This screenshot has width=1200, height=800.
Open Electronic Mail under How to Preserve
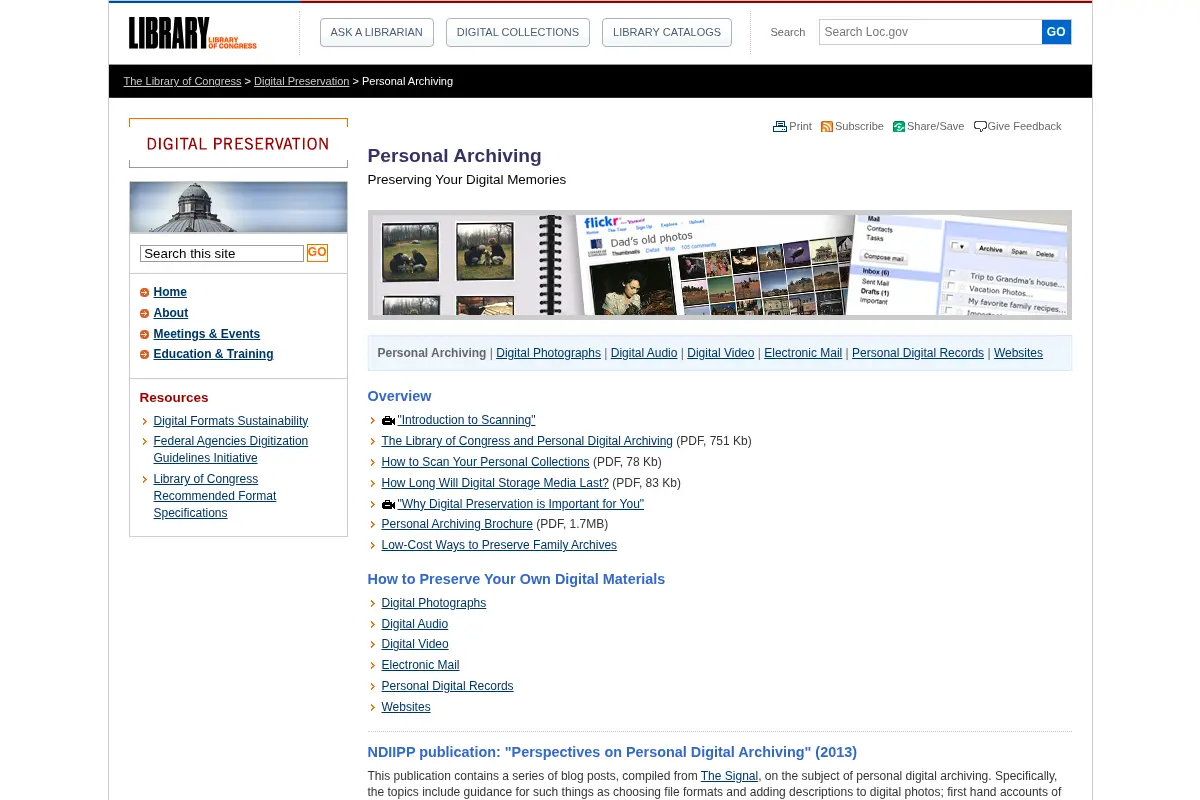[x=420, y=665]
